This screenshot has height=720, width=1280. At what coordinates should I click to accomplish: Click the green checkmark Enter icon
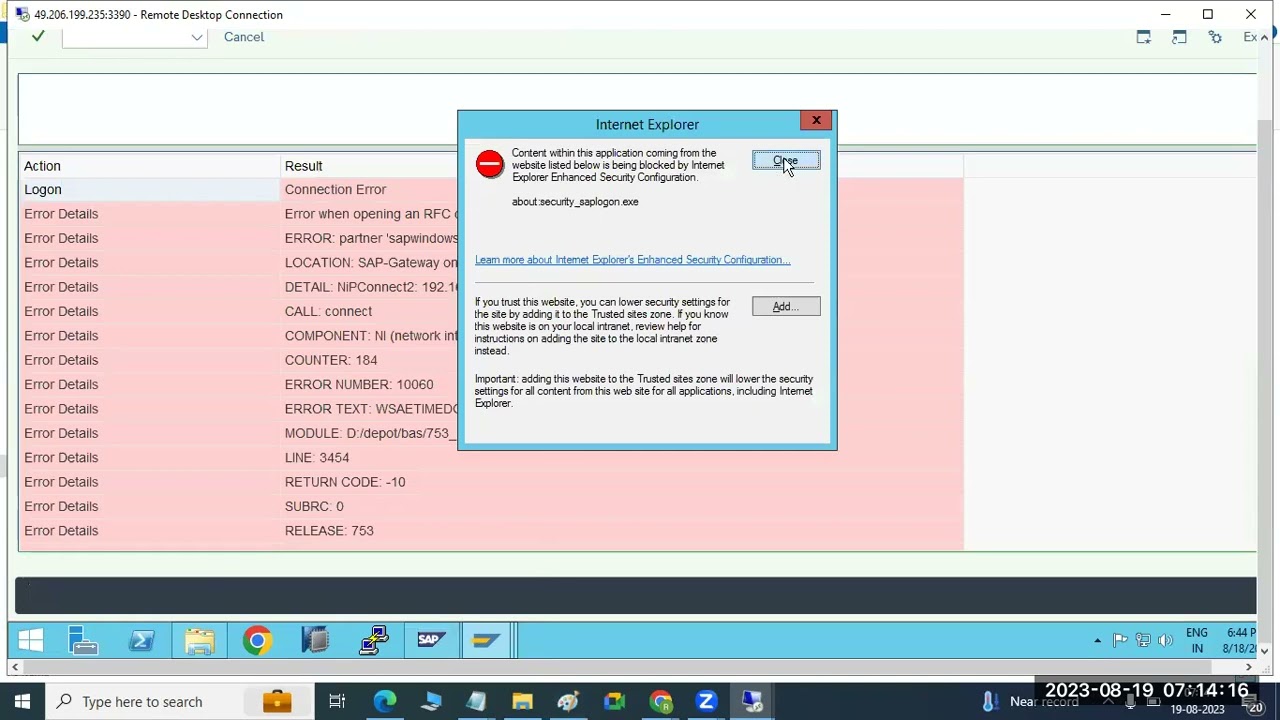click(38, 37)
